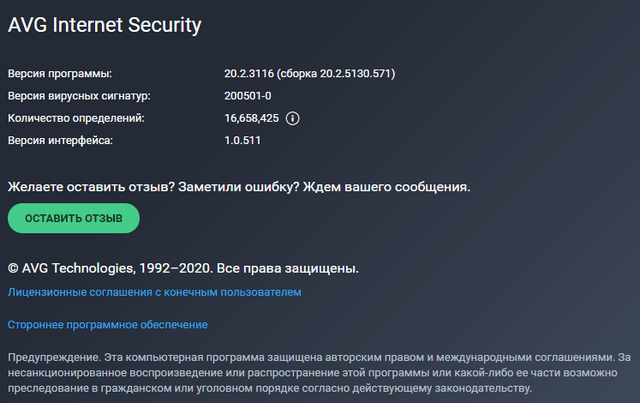Click the Ждем вашего сообщения text
640x403 pixels.
tap(386, 186)
